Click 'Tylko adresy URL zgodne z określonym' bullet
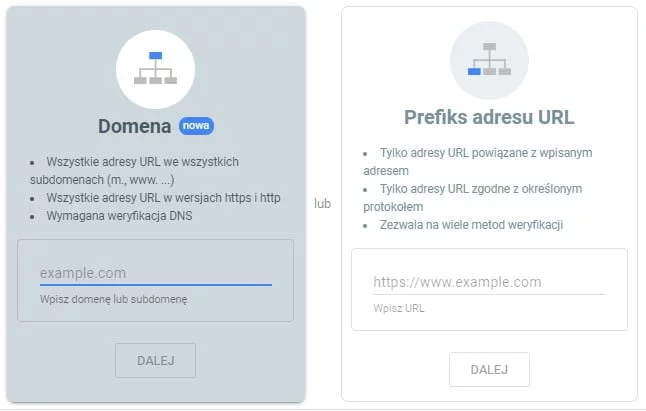The height and width of the screenshot is (411, 646). click(481, 189)
